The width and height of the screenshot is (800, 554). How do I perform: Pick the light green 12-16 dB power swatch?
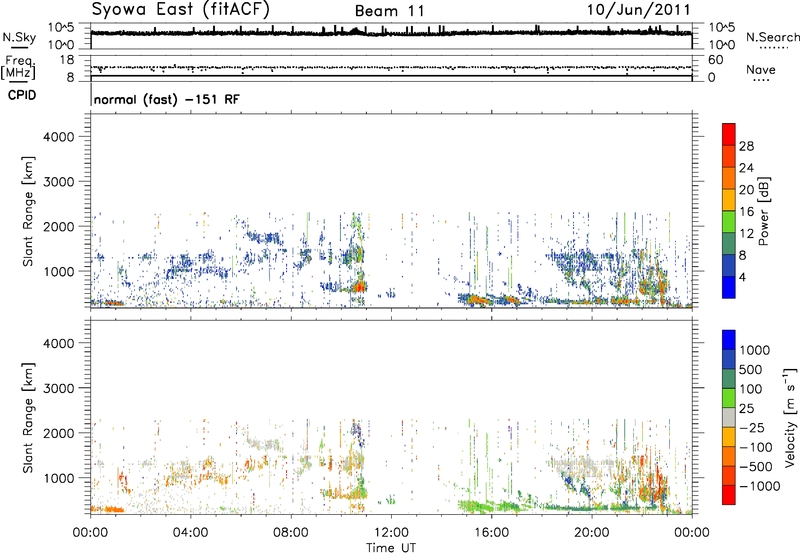(729, 221)
